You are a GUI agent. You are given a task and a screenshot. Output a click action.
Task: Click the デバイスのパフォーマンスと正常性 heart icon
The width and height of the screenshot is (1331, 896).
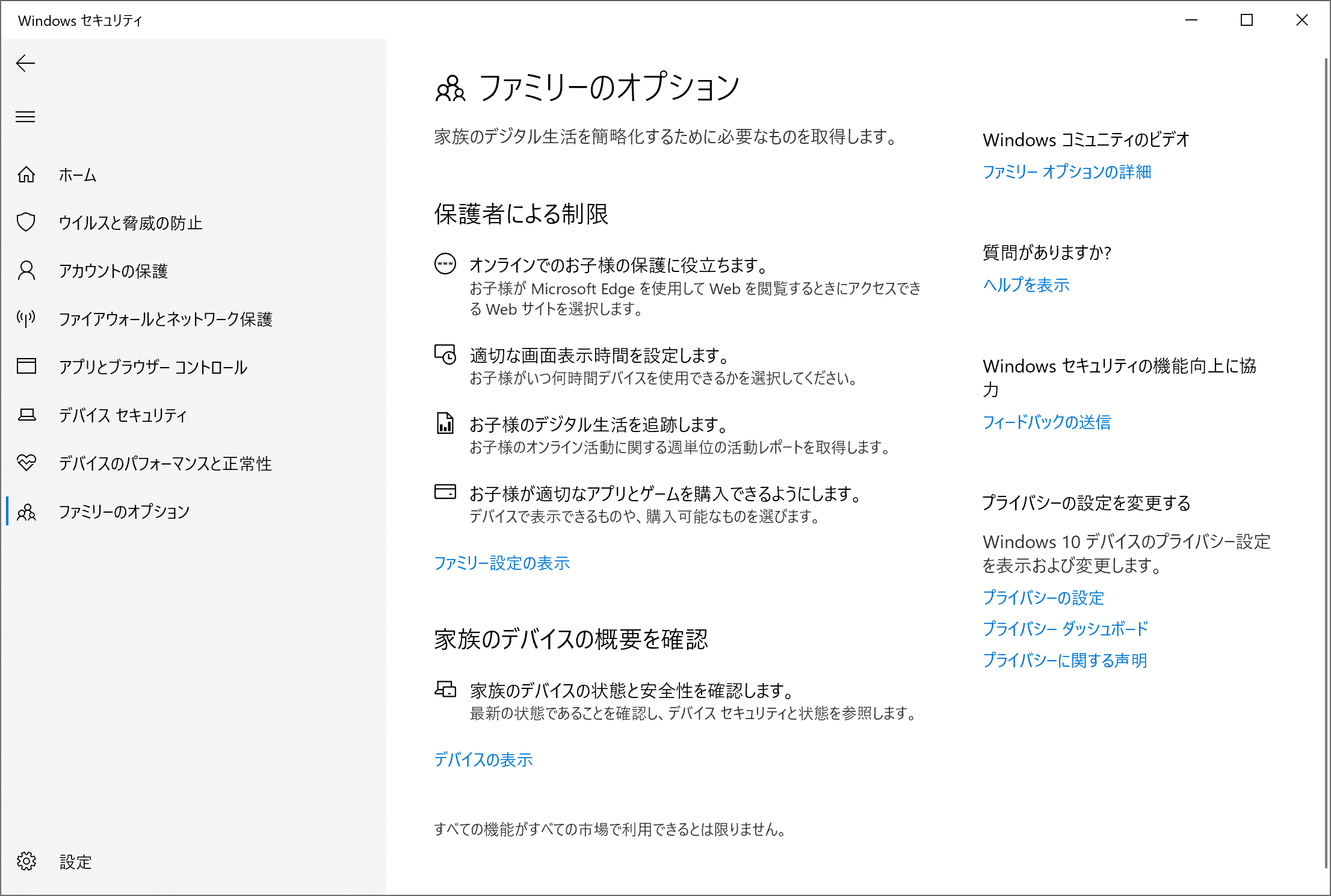26,463
